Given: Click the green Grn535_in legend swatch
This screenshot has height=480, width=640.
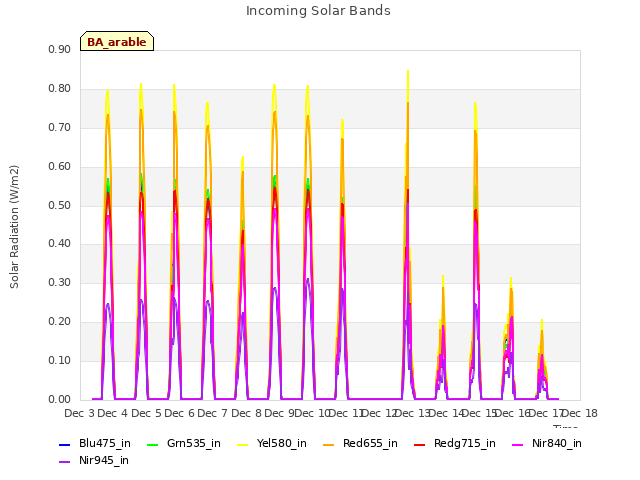Looking at the screenshot, I should [152, 444].
